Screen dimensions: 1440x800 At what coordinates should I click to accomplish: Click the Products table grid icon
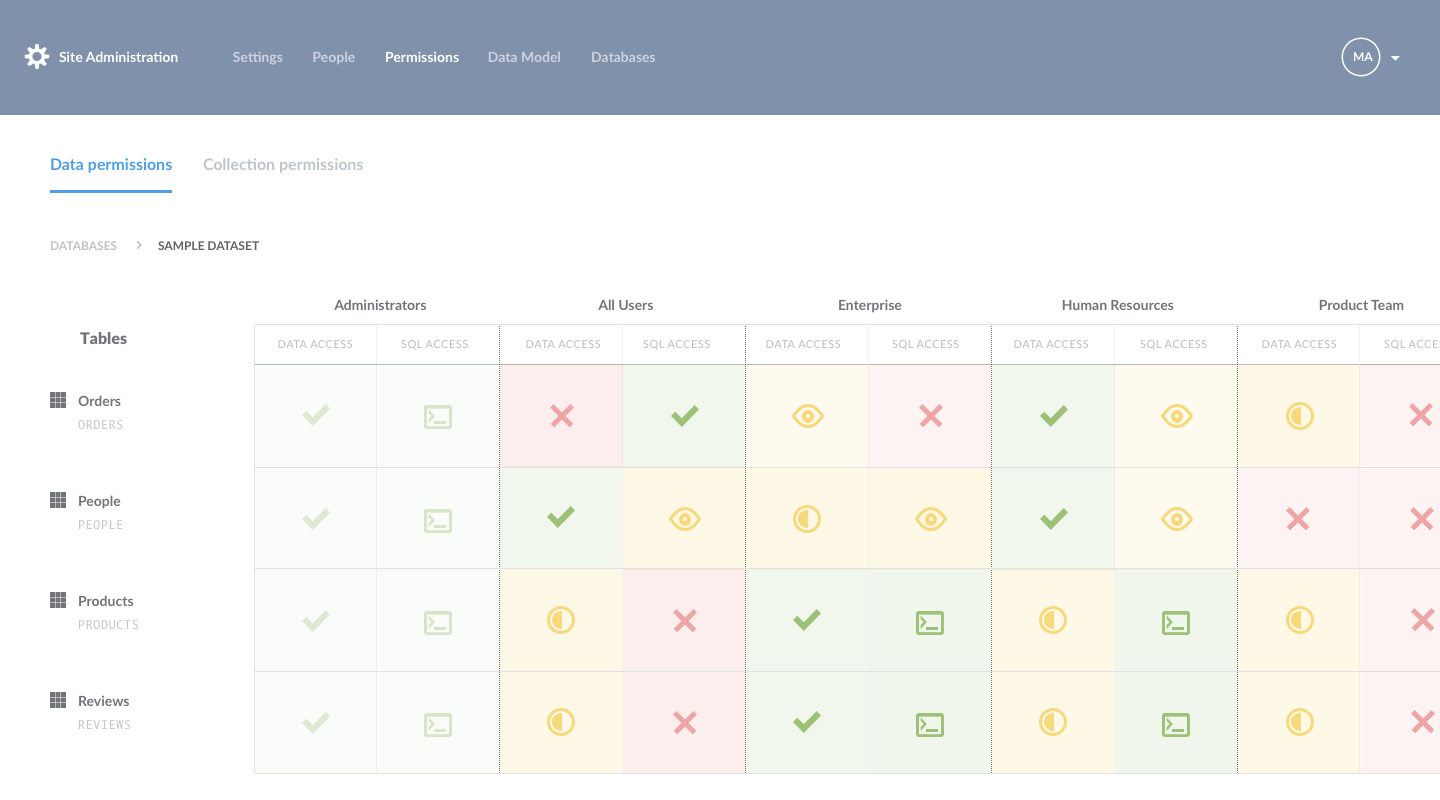click(58, 600)
